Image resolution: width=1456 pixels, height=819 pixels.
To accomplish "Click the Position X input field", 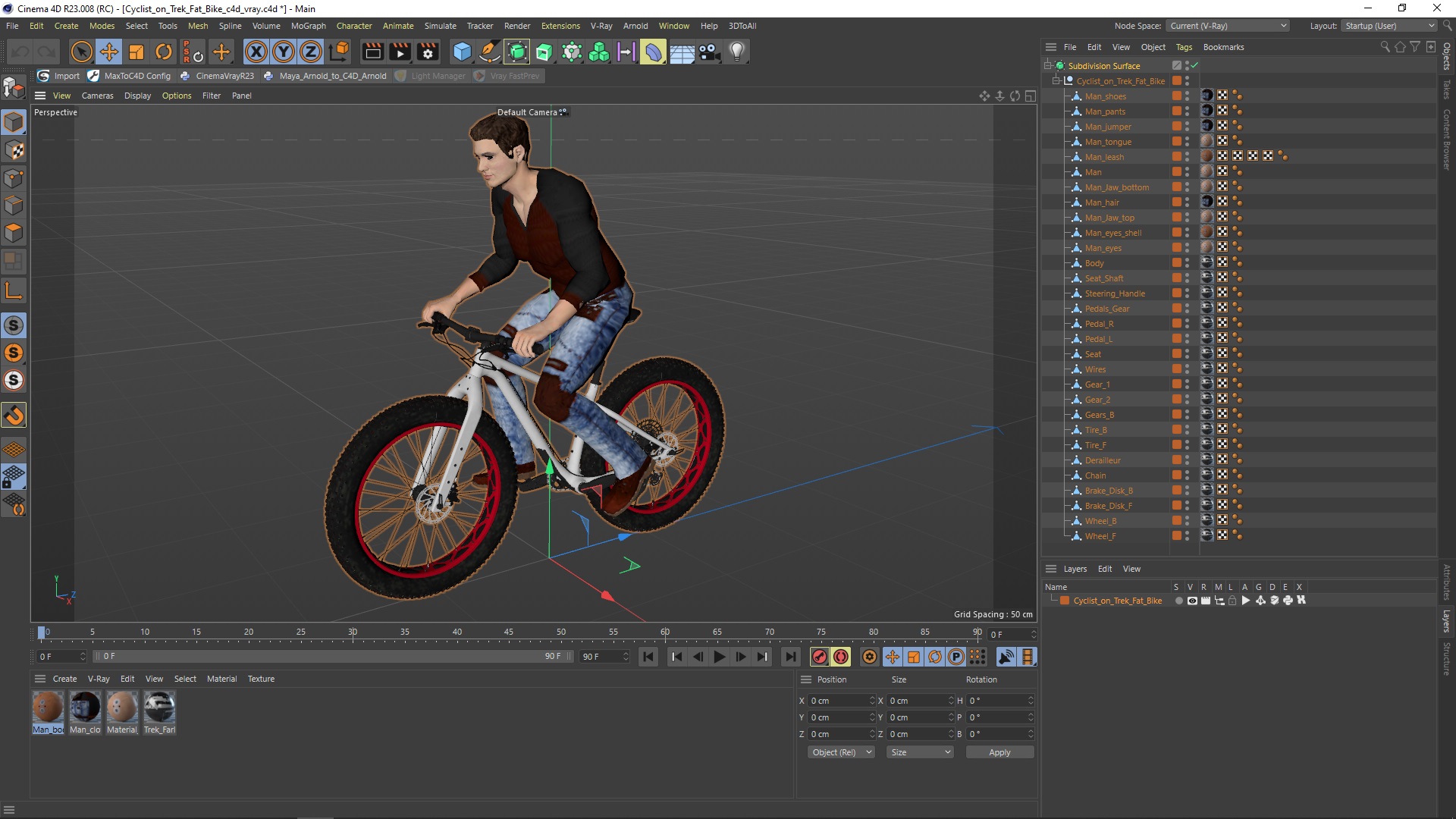I will [x=839, y=701].
